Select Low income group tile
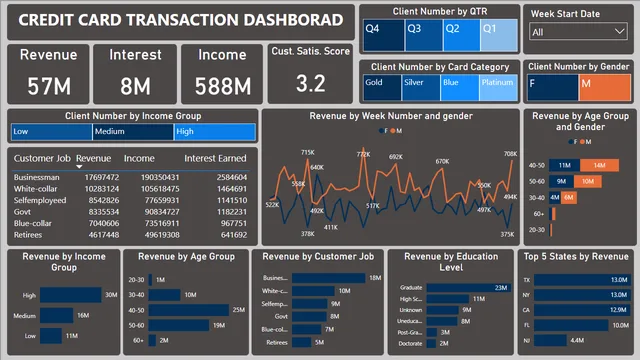This screenshot has width=640, height=360. tap(51, 132)
